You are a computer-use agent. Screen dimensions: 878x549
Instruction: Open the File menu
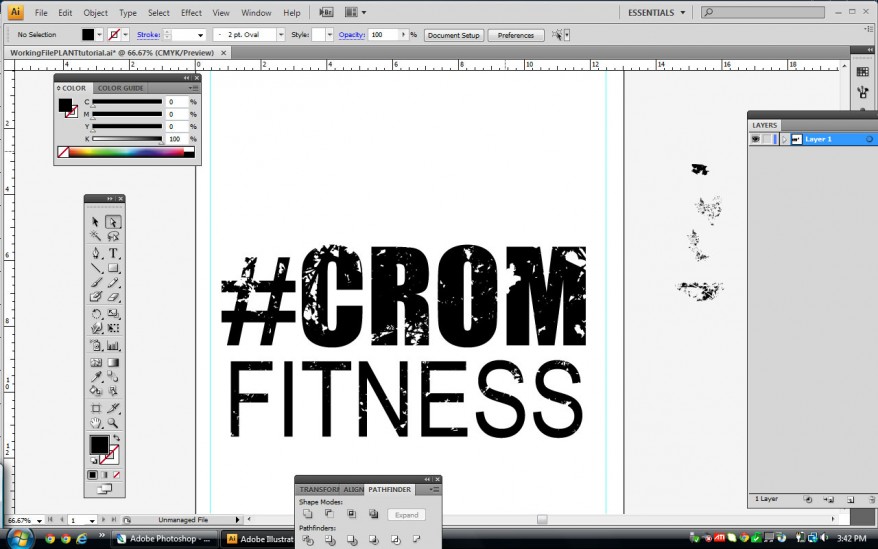pyautogui.click(x=41, y=12)
